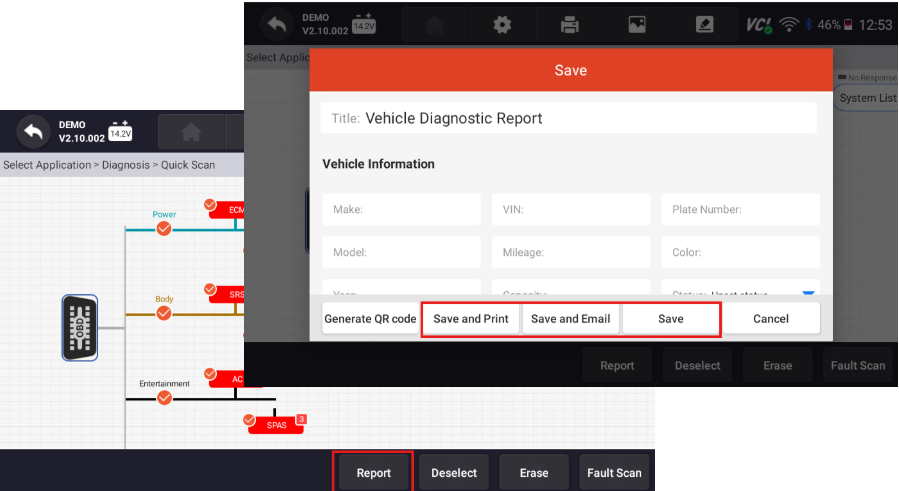This screenshot has width=899, height=491.
Task: Toggle the Power bus checkmark
Action: pyautogui.click(x=164, y=229)
